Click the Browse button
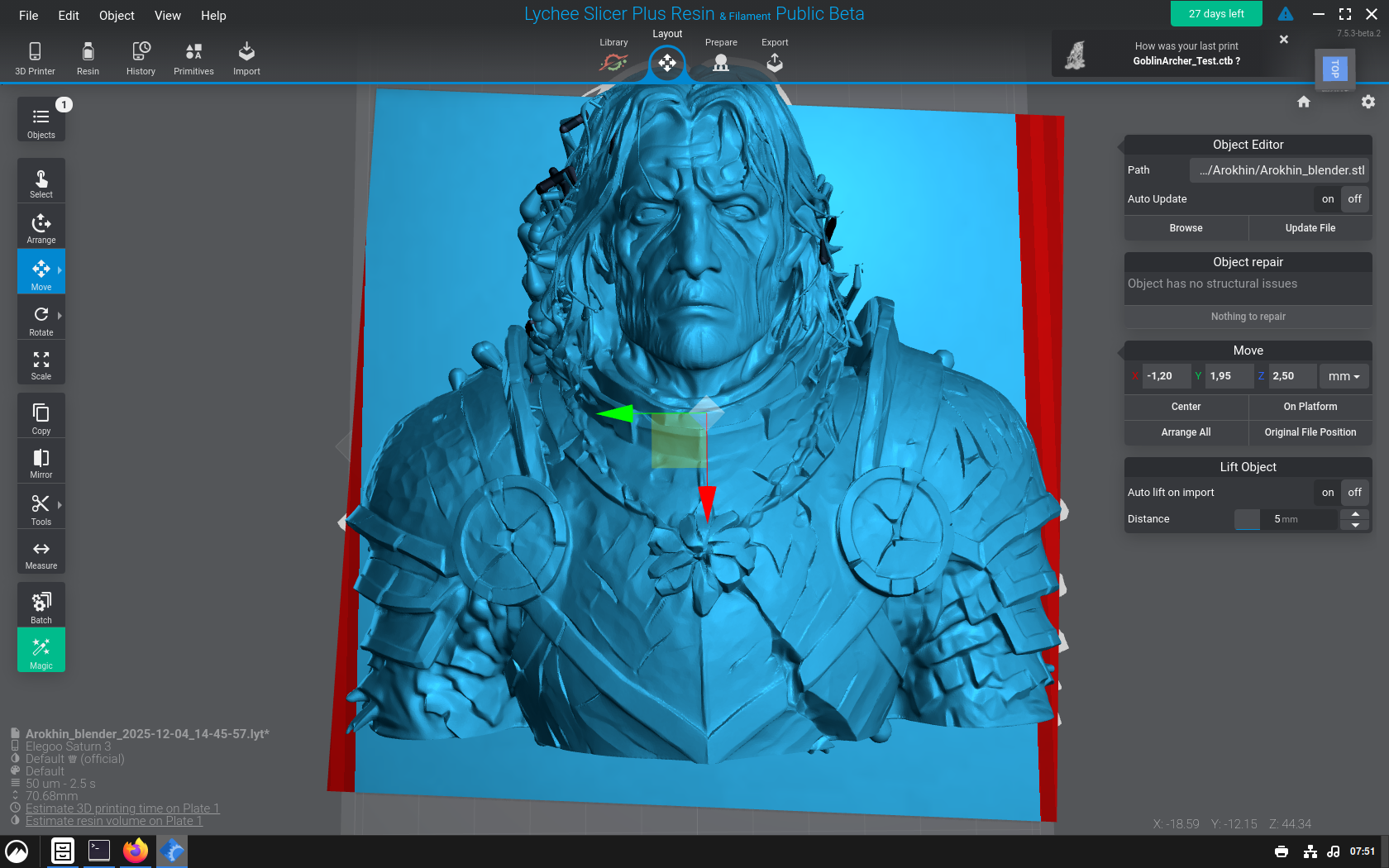This screenshot has width=1389, height=868. (1186, 228)
